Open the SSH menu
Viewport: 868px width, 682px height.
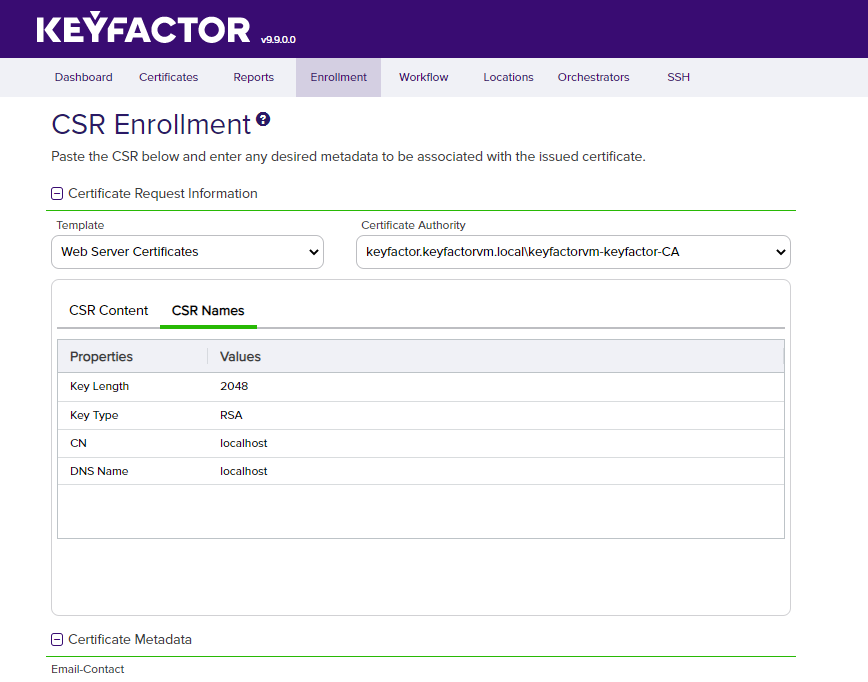pos(678,77)
